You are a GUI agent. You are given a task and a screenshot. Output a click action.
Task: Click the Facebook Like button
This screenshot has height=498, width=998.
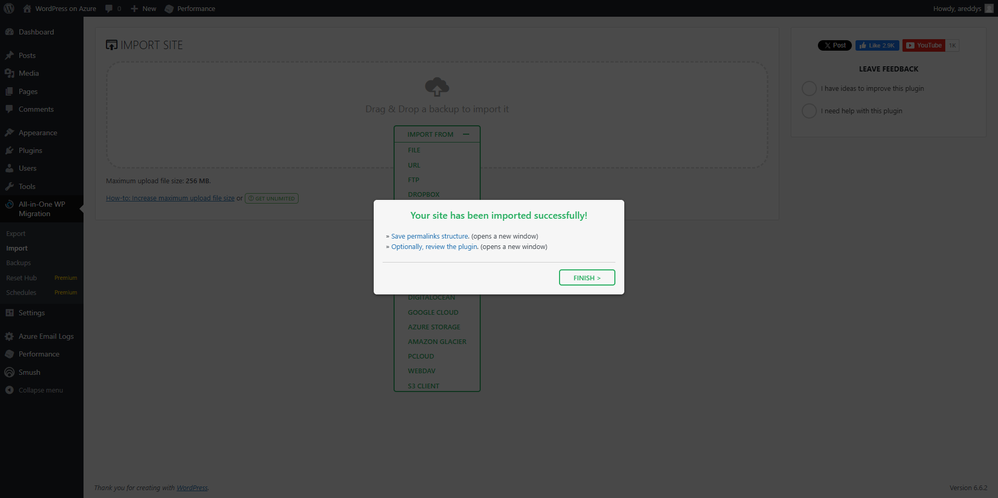pos(877,45)
